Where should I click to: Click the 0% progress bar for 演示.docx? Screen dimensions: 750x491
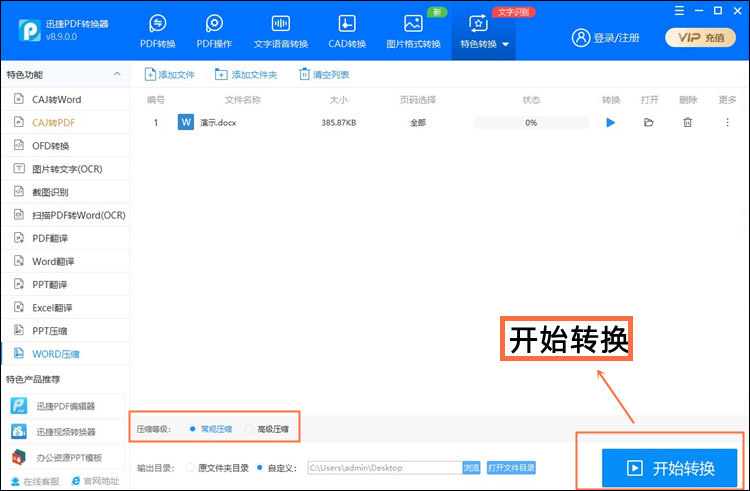[531, 123]
